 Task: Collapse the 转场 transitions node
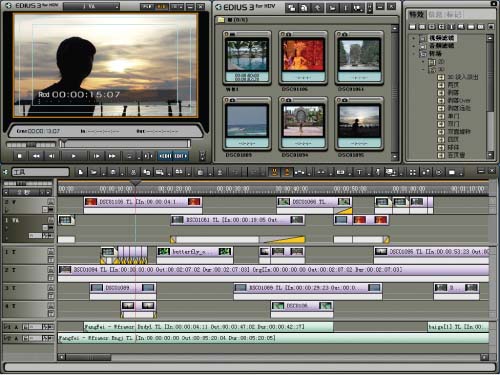[x=414, y=53]
